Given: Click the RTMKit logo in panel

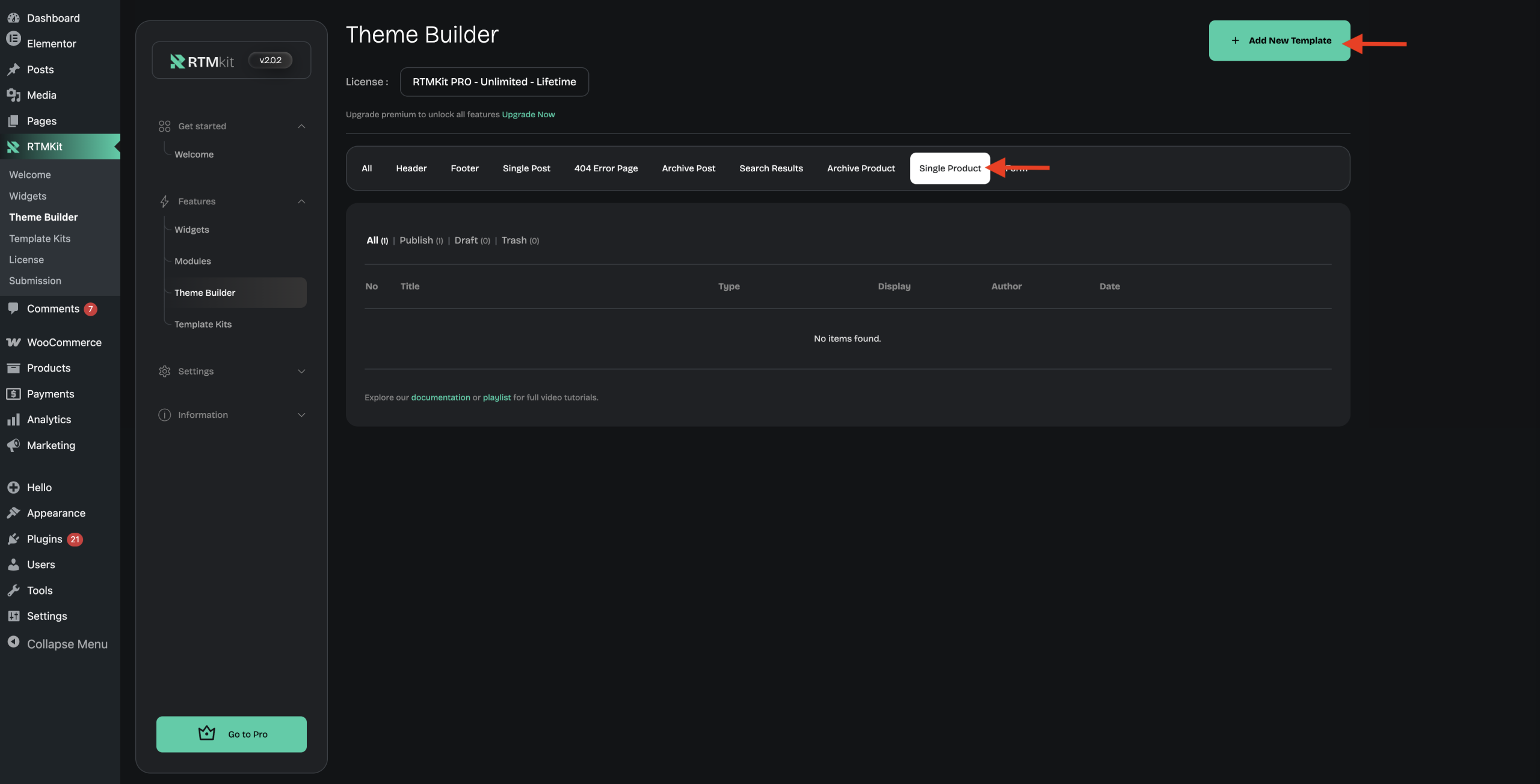Looking at the screenshot, I should pyautogui.click(x=202, y=61).
